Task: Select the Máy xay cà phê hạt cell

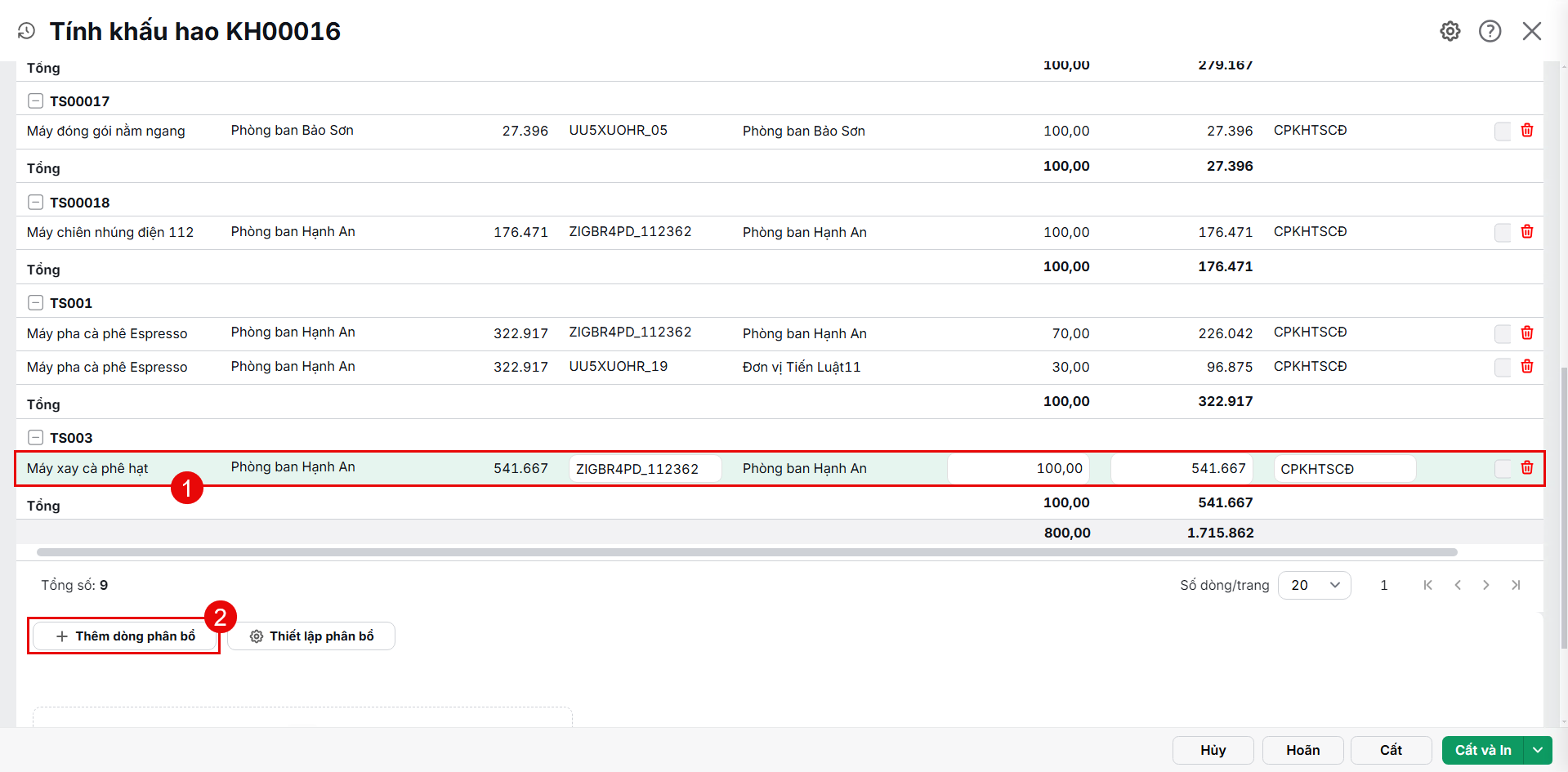Action: (x=87, y=469)
